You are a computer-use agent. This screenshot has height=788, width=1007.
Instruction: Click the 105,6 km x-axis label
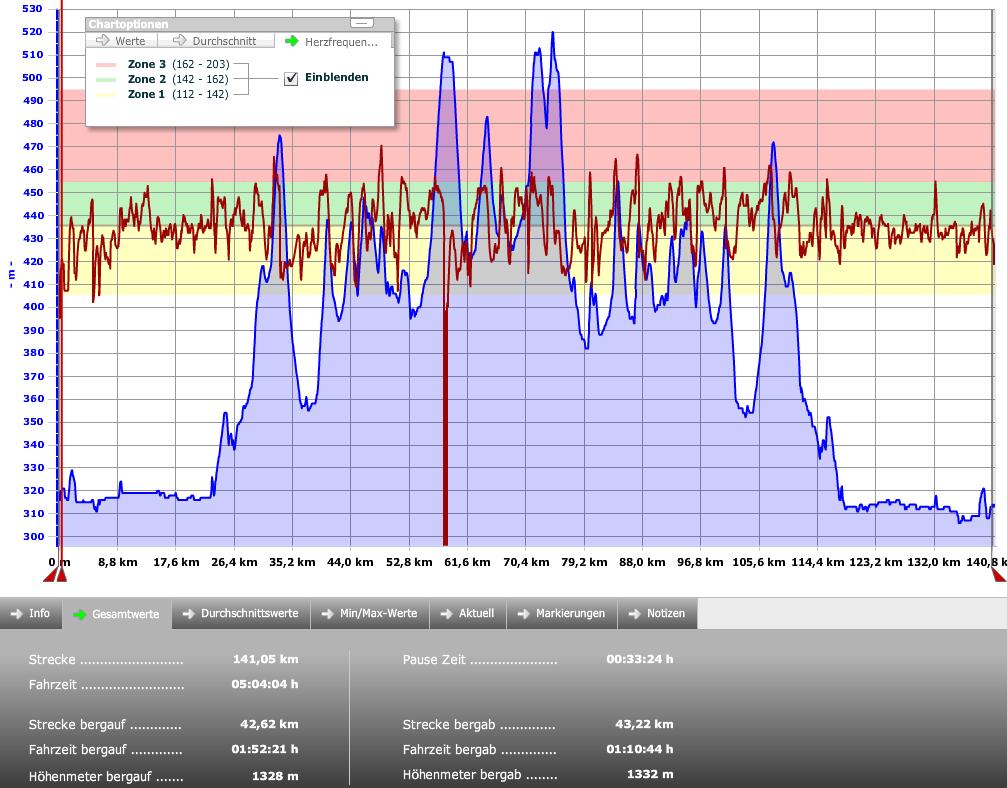[x=758, y=562]
